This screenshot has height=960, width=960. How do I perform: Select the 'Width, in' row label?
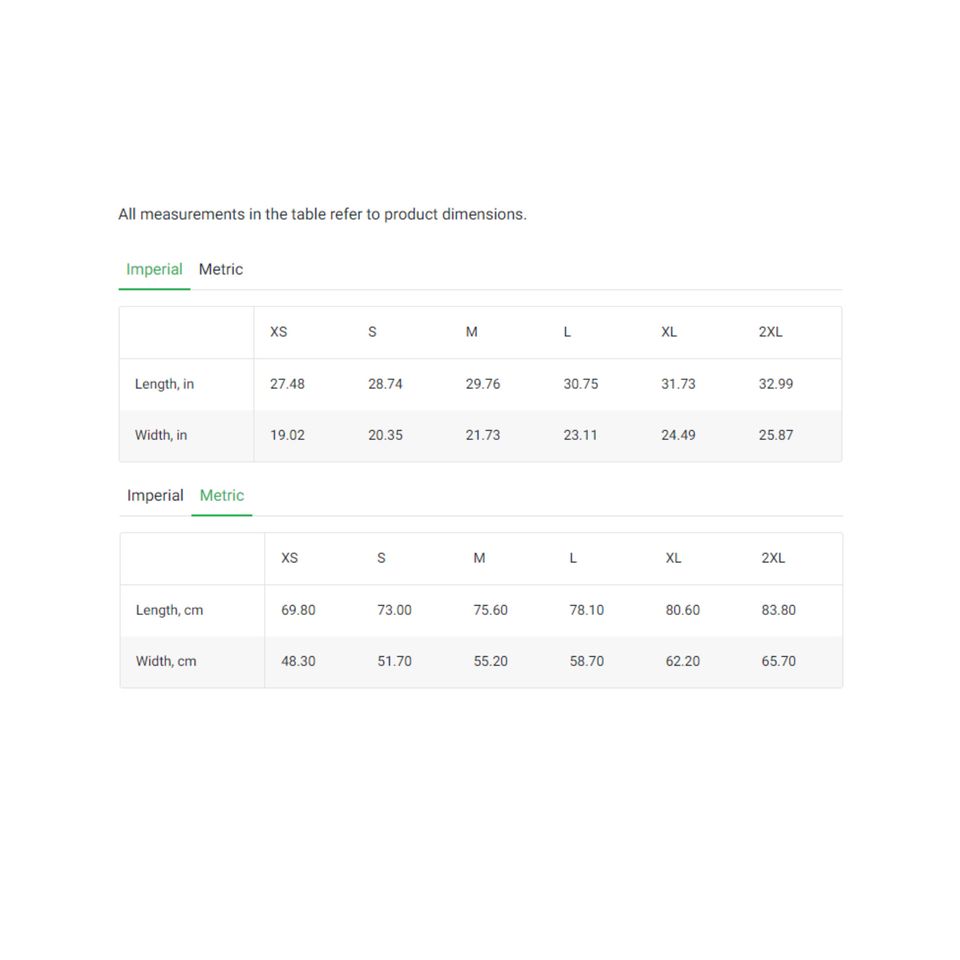(x=161, y=435)
